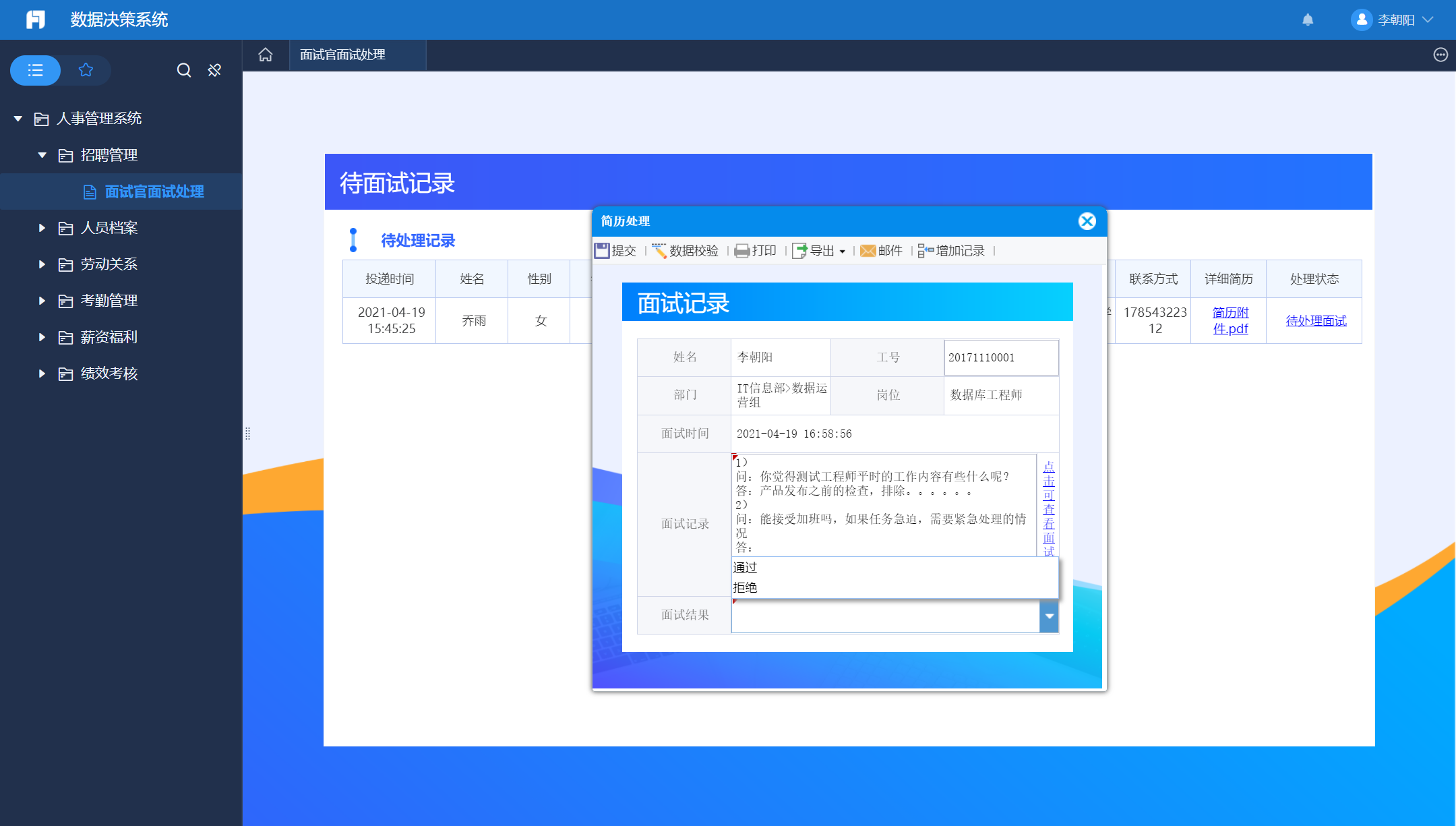Switch sidebar to directory list view

pyautogui.click(x=35, y=70)
